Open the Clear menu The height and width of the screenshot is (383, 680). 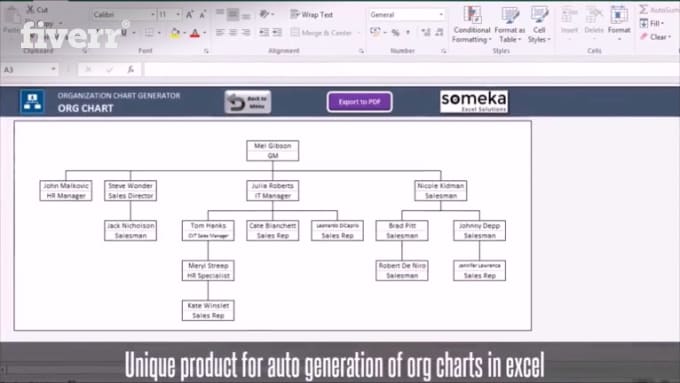pyautogui.click(x=656, y=37)
